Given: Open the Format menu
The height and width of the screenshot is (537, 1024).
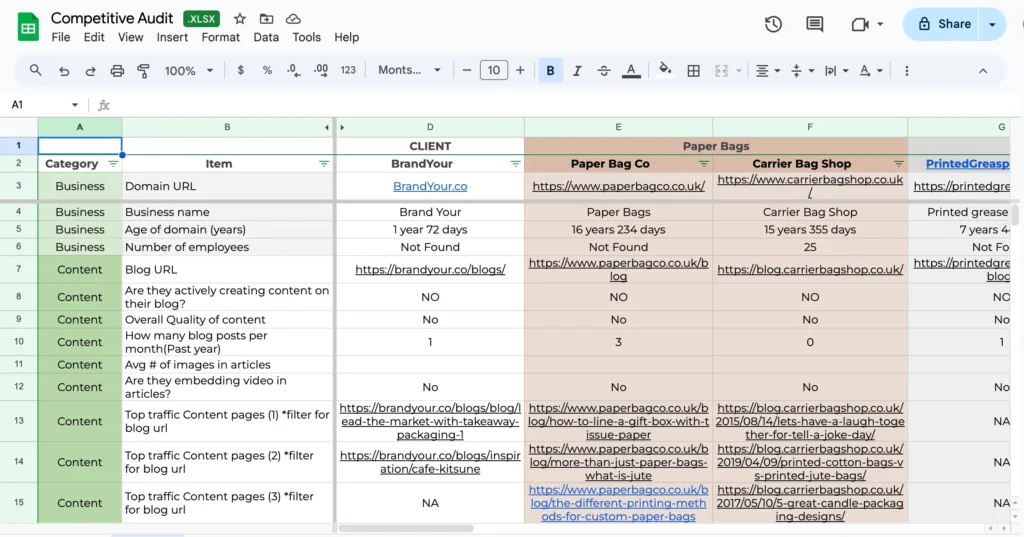Looking at the screenshot, I should [220, 37].
